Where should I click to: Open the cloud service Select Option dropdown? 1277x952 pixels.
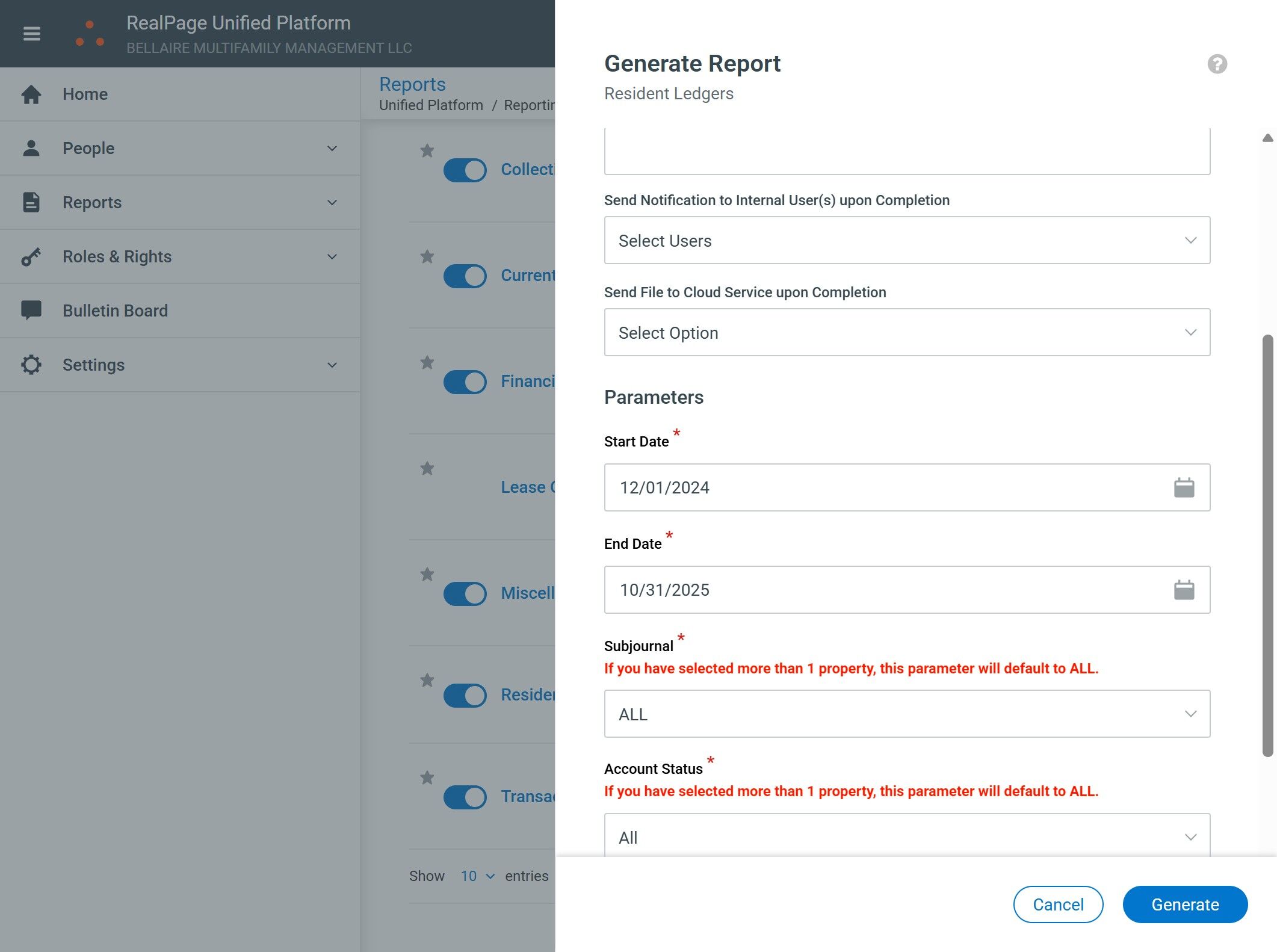[x=906, y=332]
